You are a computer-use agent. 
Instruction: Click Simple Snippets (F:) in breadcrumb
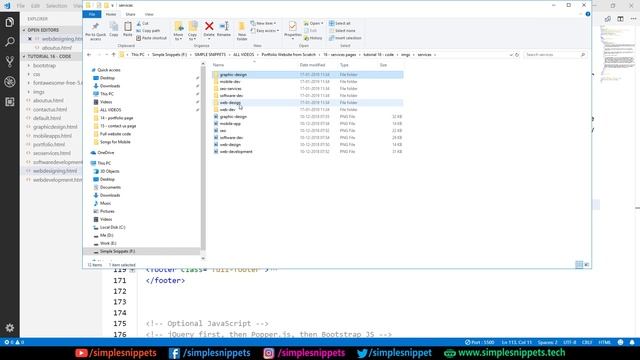169,55
